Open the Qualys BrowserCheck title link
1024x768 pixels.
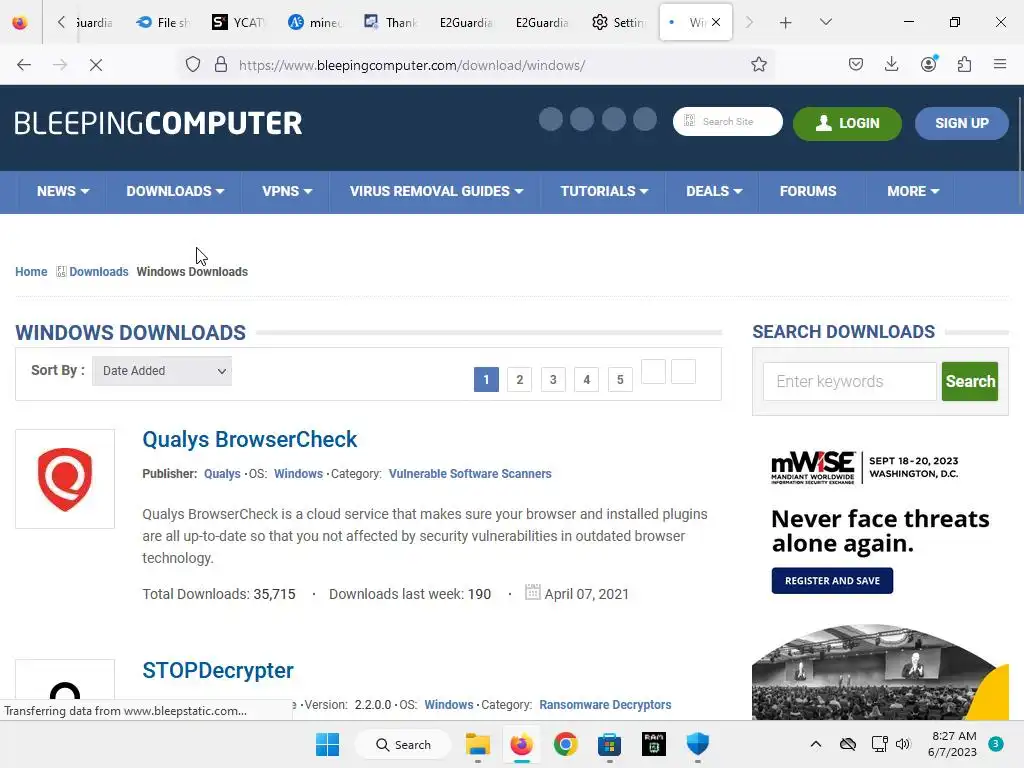tap(249, 440)
